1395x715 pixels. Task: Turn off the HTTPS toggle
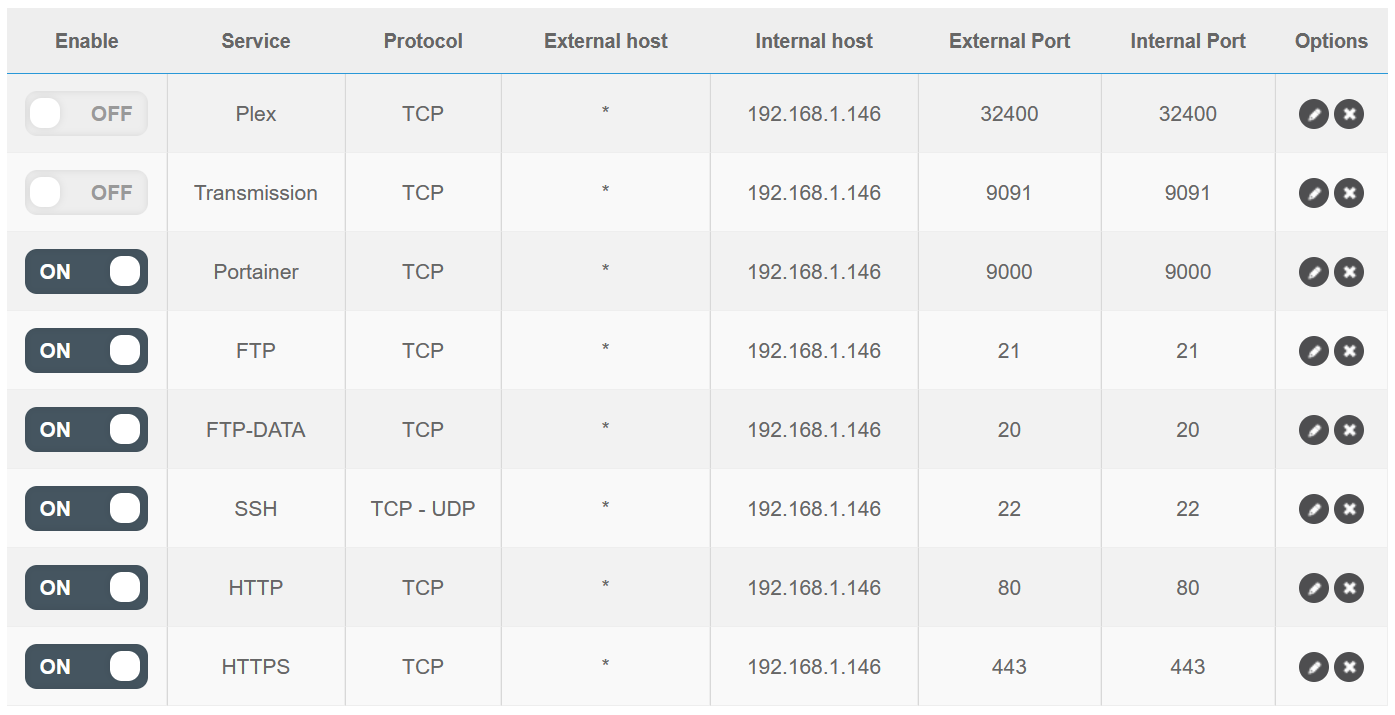[86, 667]
